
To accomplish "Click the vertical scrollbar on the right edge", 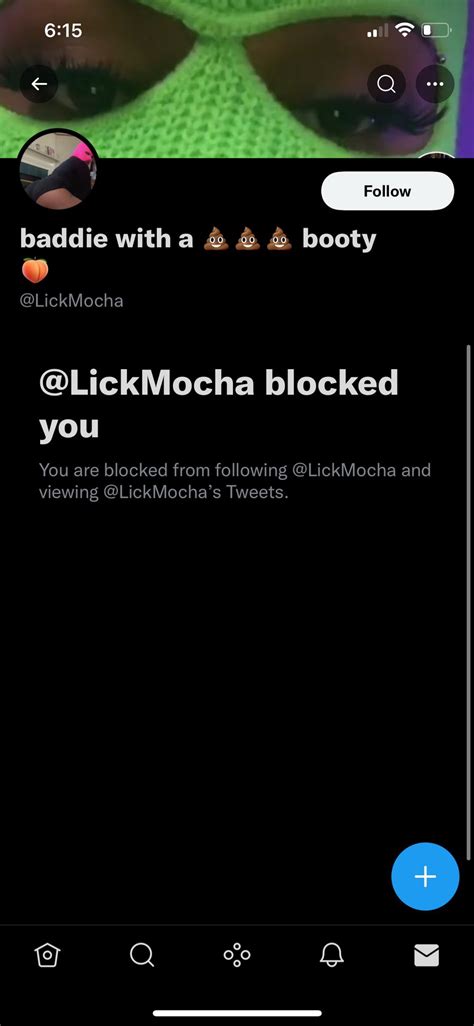I will coord(469,602).
